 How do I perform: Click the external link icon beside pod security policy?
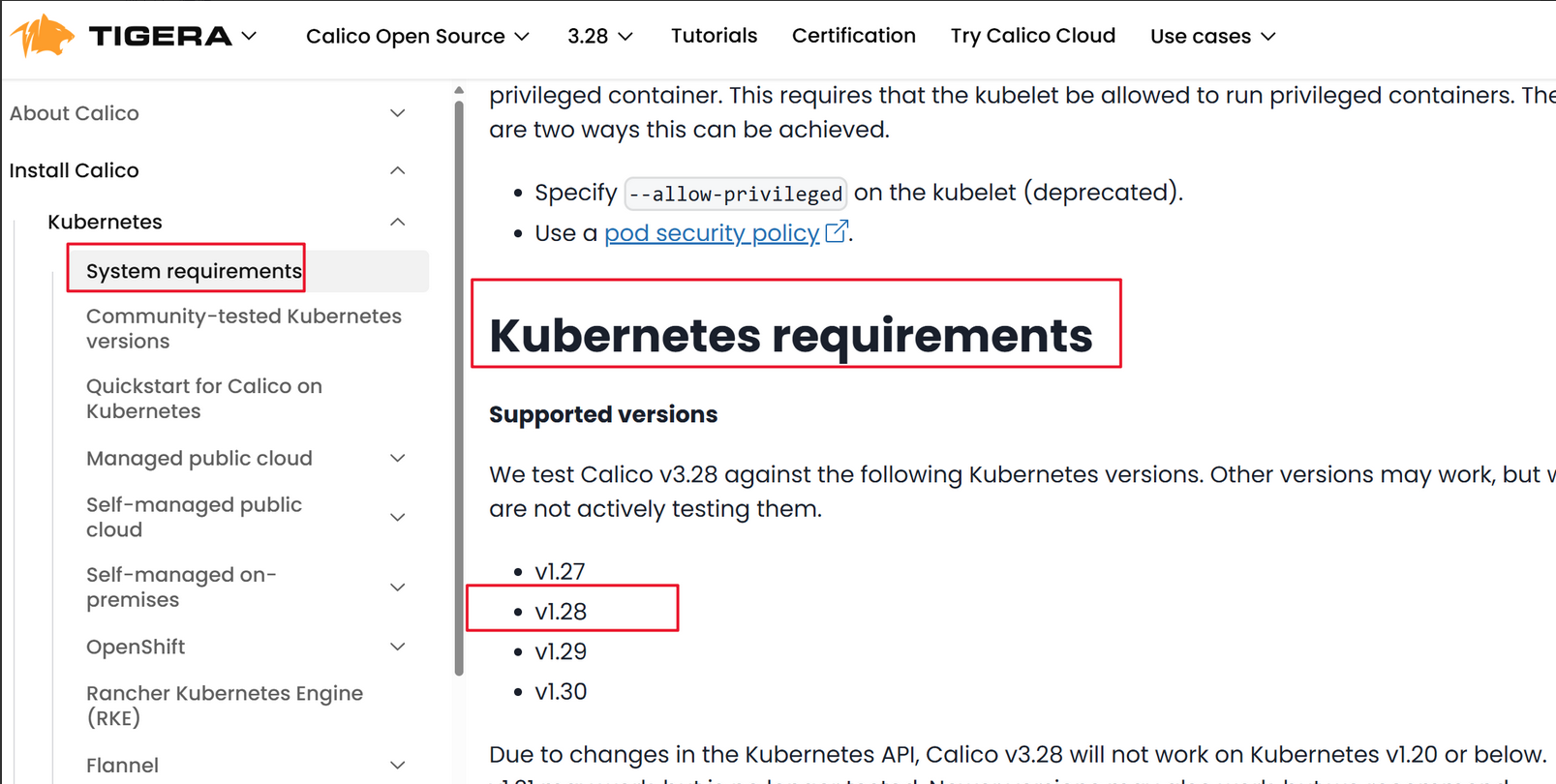837,232
